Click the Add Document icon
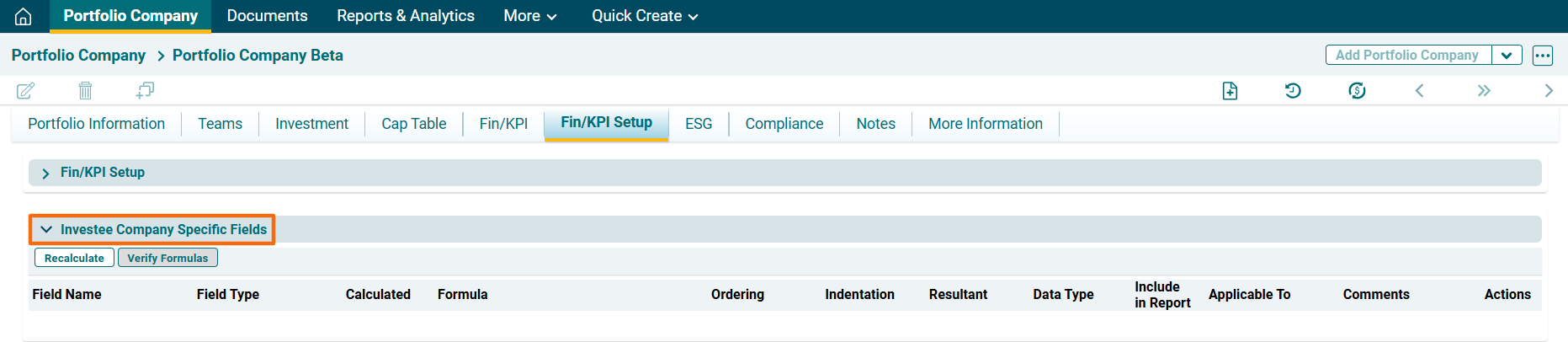1568x342 pixels. pyautogui.click(x=1230, y=91)
